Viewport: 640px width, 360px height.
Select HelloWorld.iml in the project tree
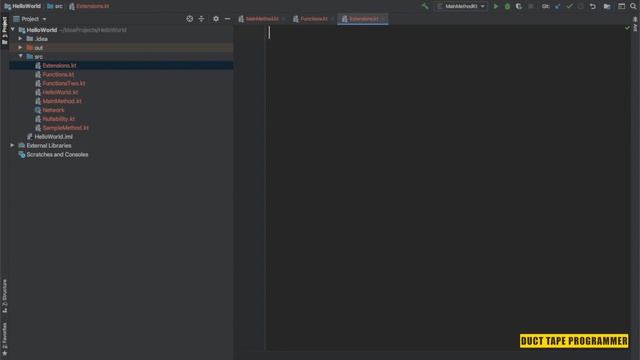click(53, 137)
